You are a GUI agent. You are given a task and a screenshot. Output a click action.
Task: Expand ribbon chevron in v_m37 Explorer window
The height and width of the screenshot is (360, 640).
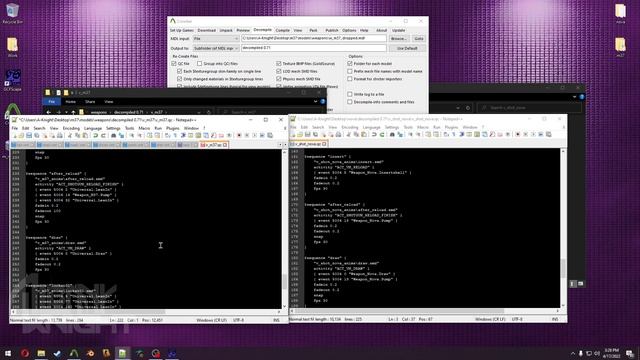pos(316,101)
